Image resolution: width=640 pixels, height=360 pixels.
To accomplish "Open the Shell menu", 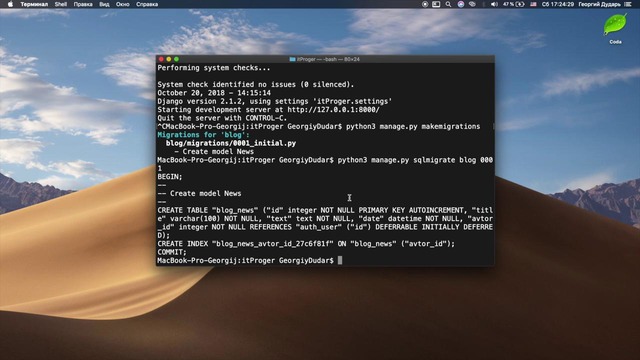I will 61,4.
